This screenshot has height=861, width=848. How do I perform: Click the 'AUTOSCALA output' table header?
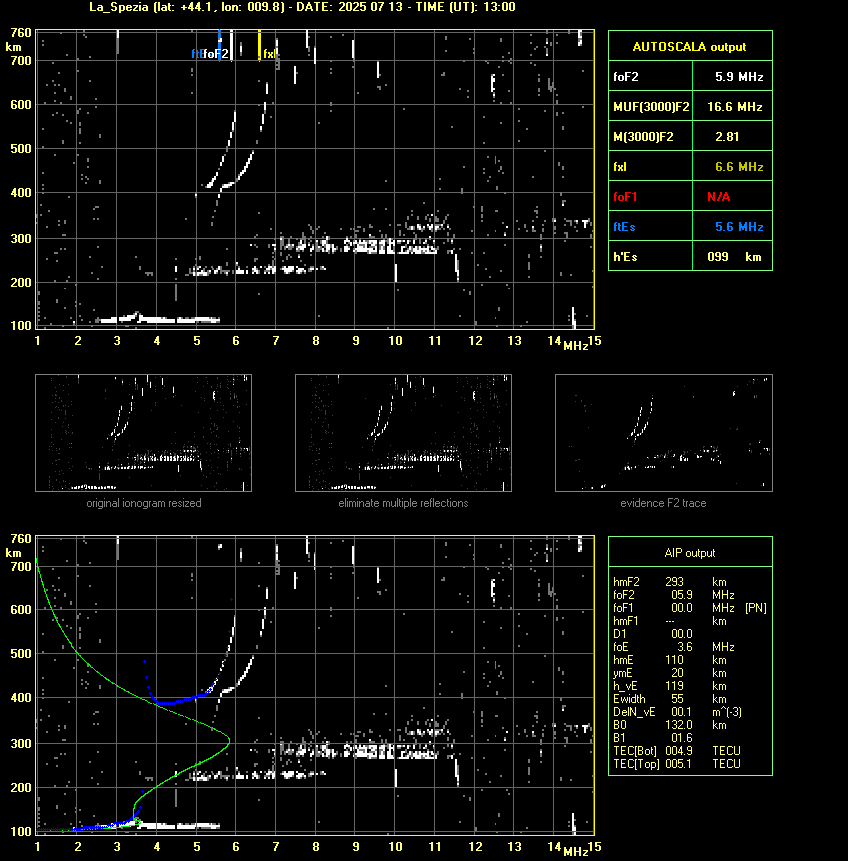(x=690, y=46)
